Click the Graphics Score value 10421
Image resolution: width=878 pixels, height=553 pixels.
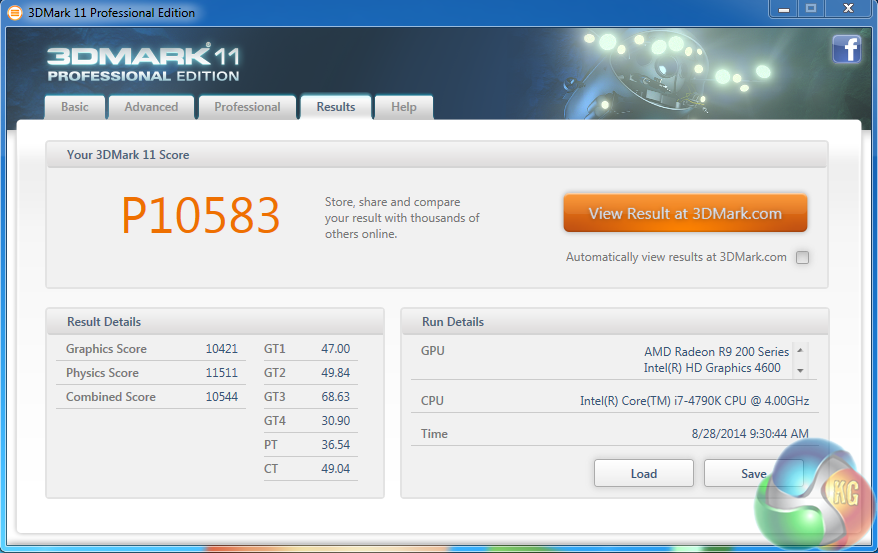coord(222,349)
